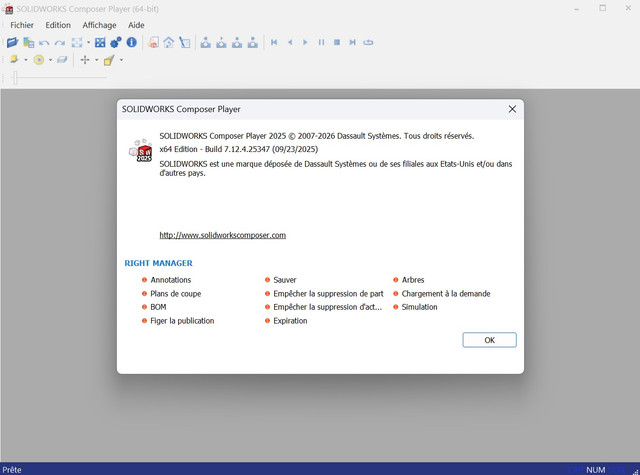Open dropdown next to yellow cube view icon
The width and height of the screenshot is (640, 475).
121,60
